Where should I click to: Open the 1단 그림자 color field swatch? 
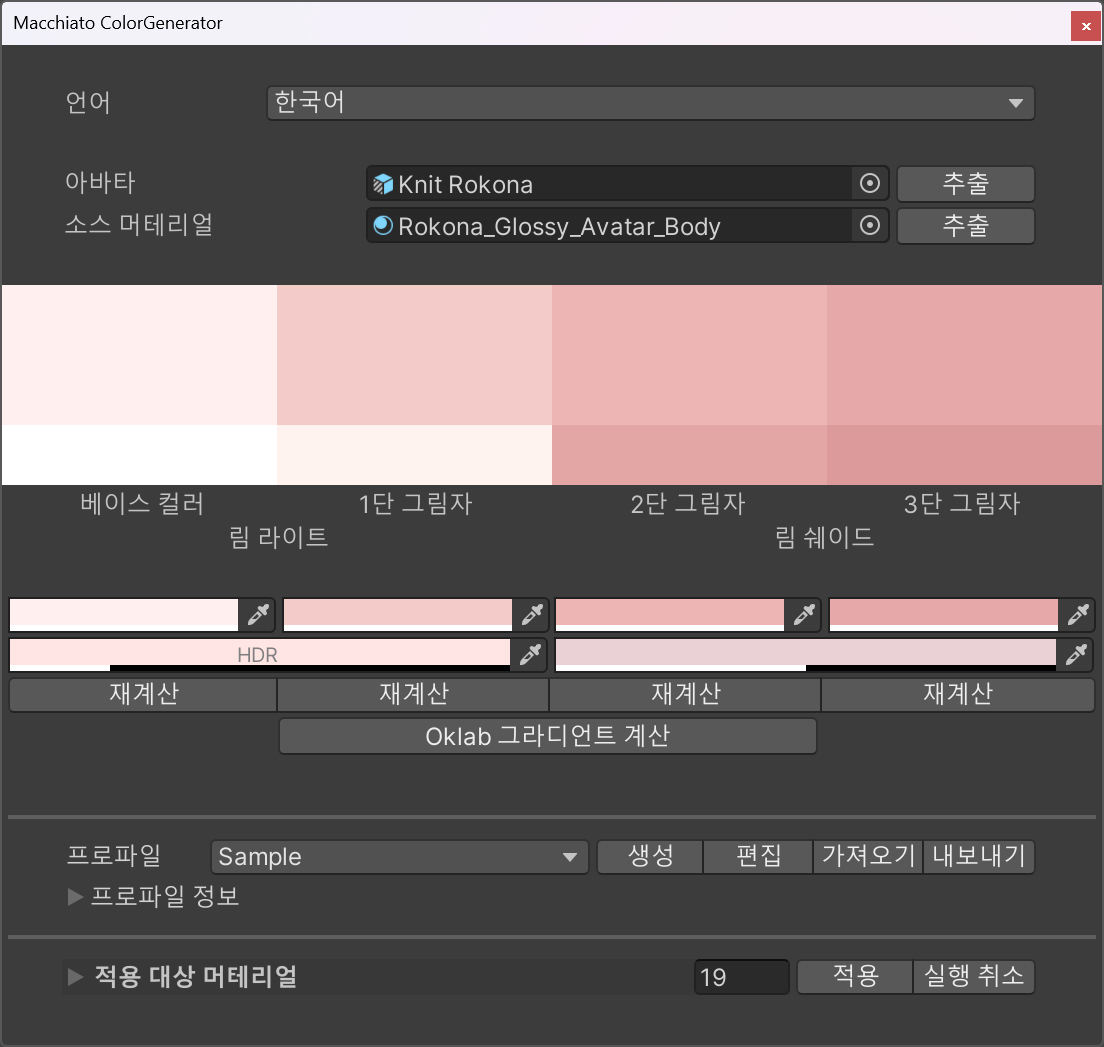coord(398,615)
